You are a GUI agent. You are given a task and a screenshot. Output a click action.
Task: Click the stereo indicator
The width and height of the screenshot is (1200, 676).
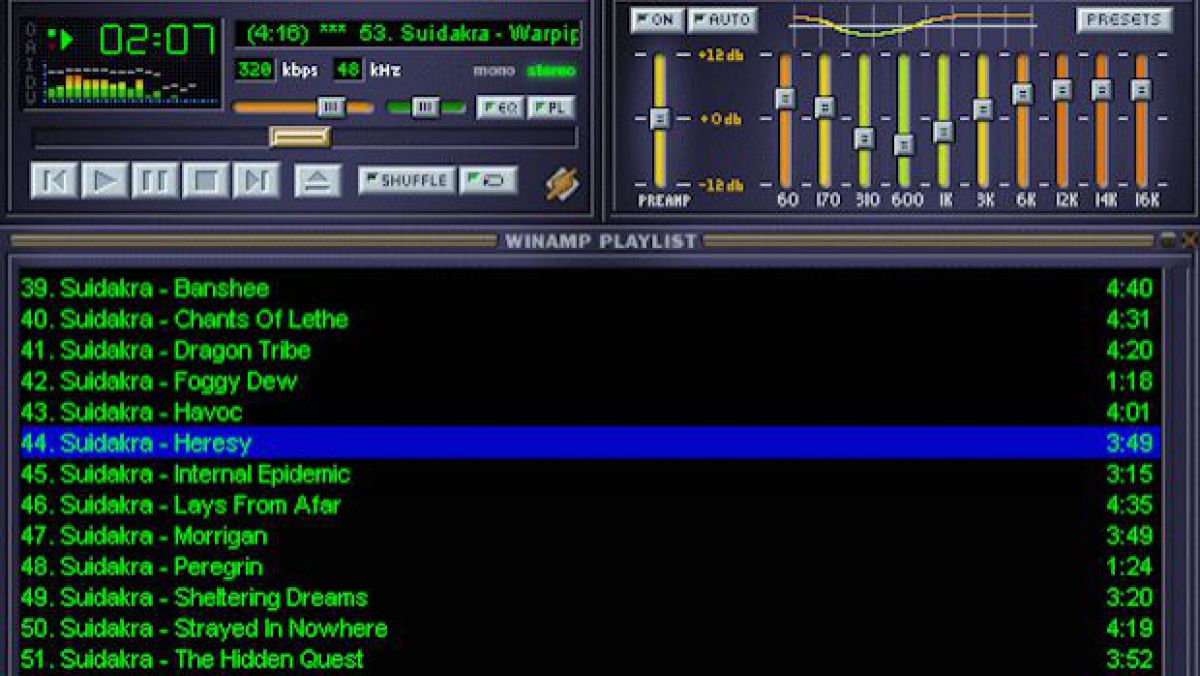pyautogui.click(x=552, y=71)
